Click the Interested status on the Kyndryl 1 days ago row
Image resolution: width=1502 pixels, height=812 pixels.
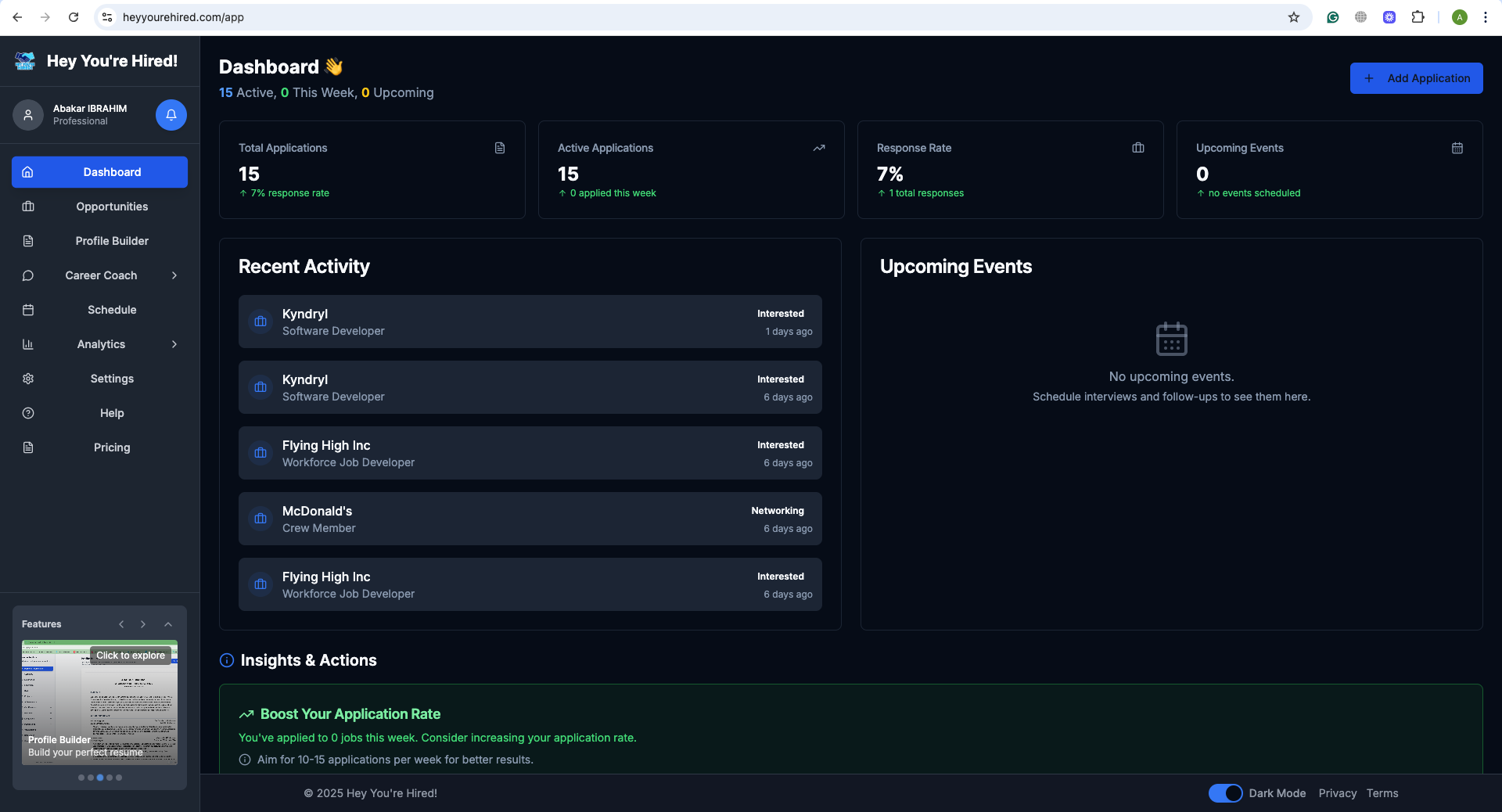(780, 314)
